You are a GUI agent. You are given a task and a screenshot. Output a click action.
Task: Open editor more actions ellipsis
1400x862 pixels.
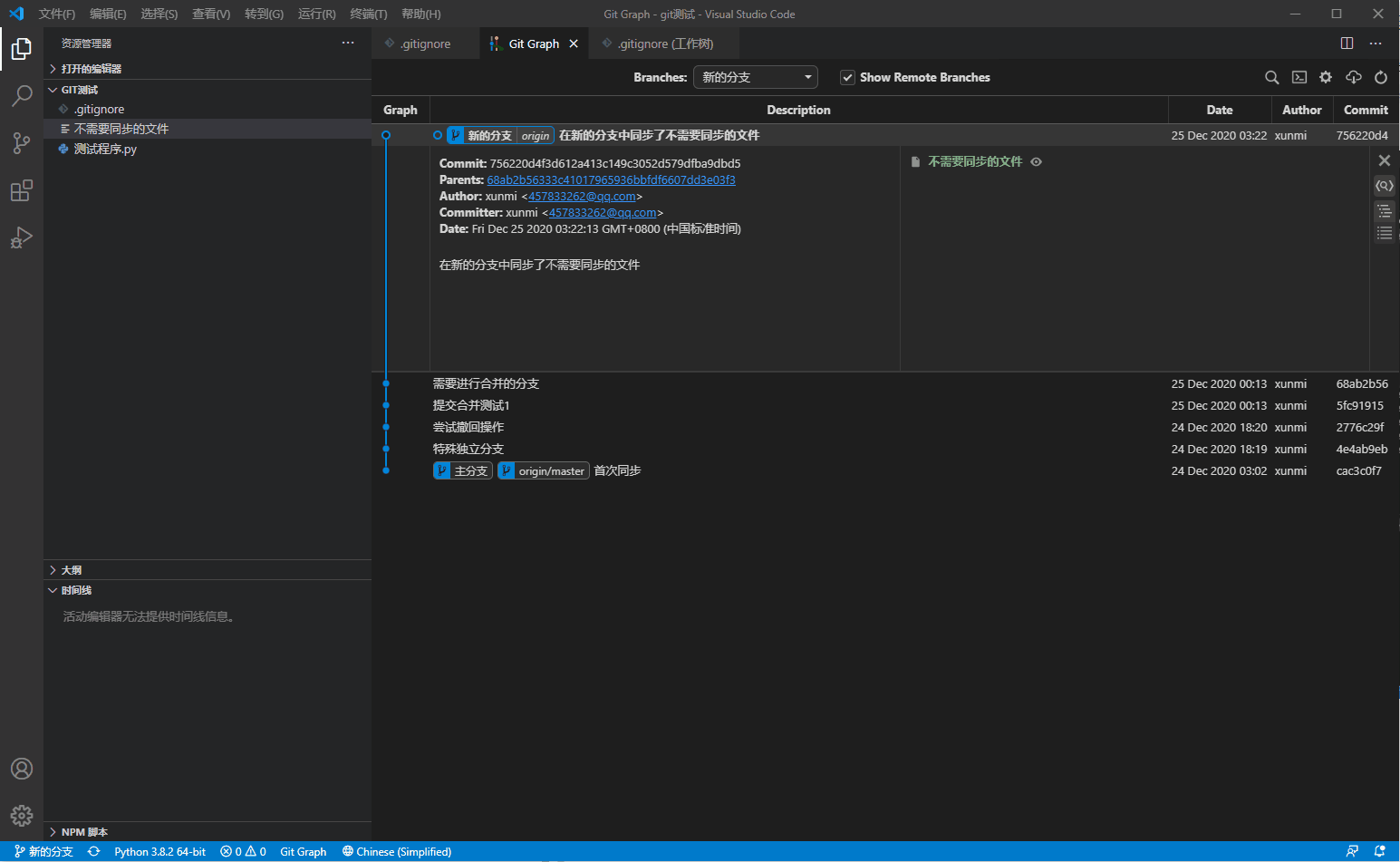click(x=1376, y=44)
